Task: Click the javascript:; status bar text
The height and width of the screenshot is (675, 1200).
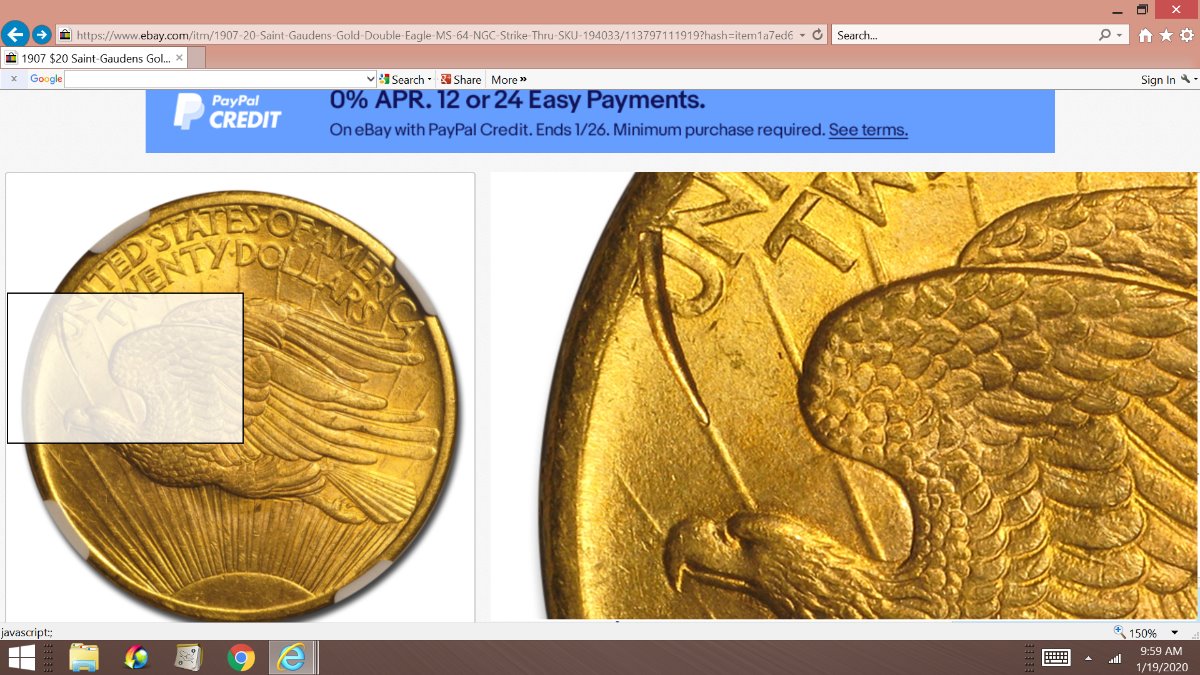Action: click(x=27, y=632)
